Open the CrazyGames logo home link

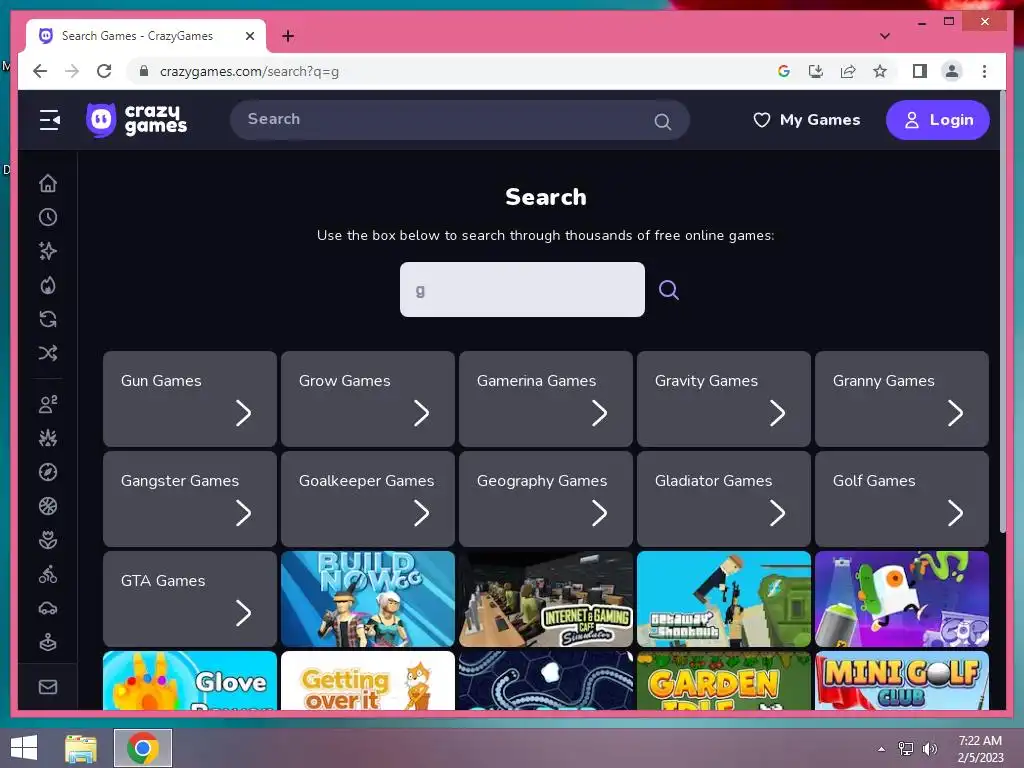pos(136,120)
